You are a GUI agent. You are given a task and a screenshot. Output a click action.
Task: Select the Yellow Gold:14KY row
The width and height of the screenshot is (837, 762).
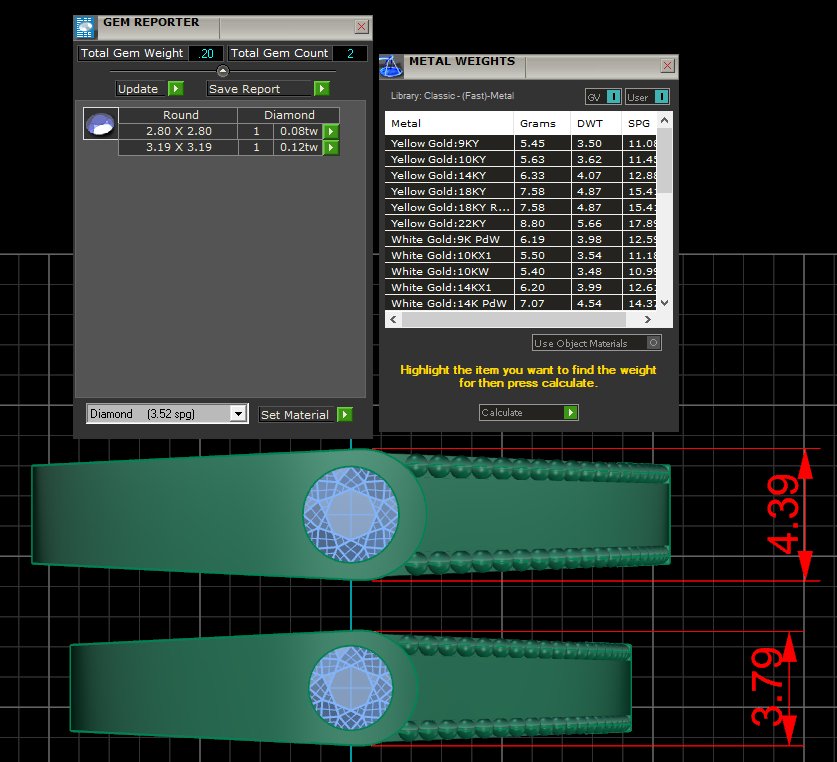(x=520, y=175)
